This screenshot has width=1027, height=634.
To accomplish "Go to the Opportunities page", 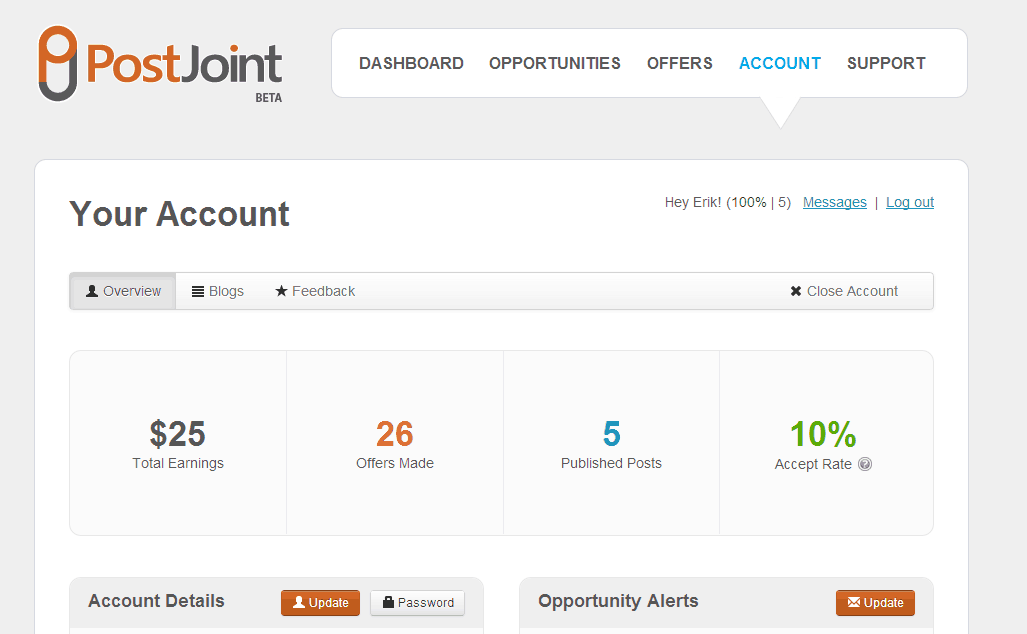I will 555,64.
